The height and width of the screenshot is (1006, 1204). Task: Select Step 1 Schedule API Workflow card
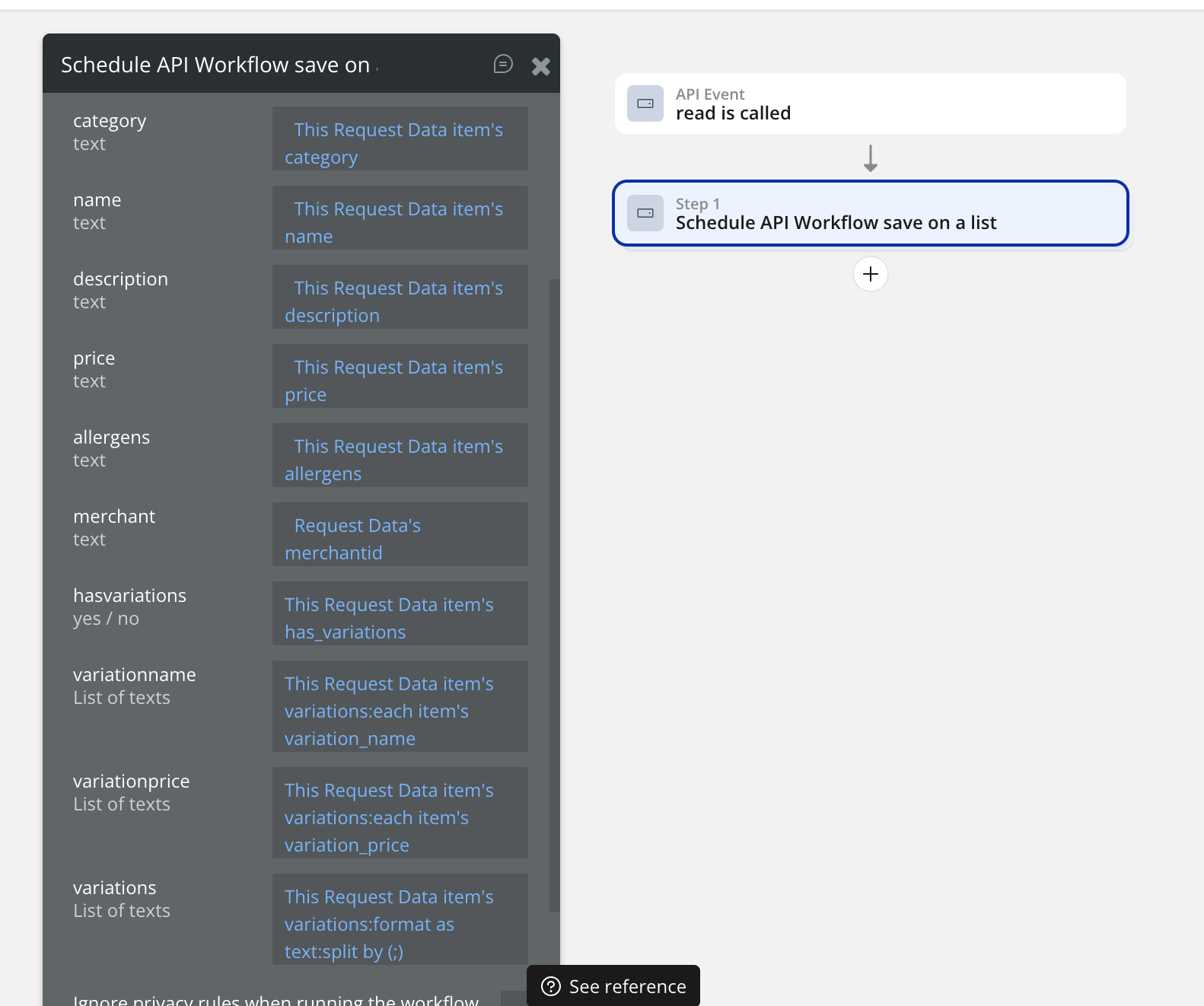coord(871,213)
